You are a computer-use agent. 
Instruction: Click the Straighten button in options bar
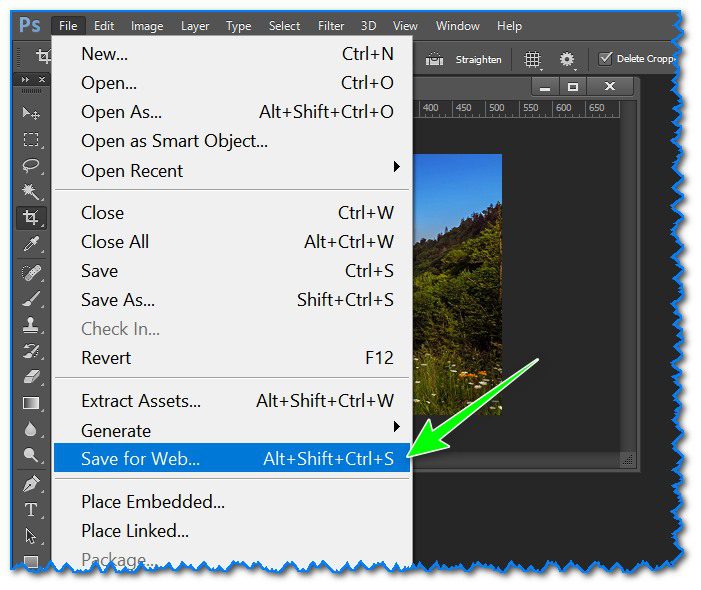(465, 59)
